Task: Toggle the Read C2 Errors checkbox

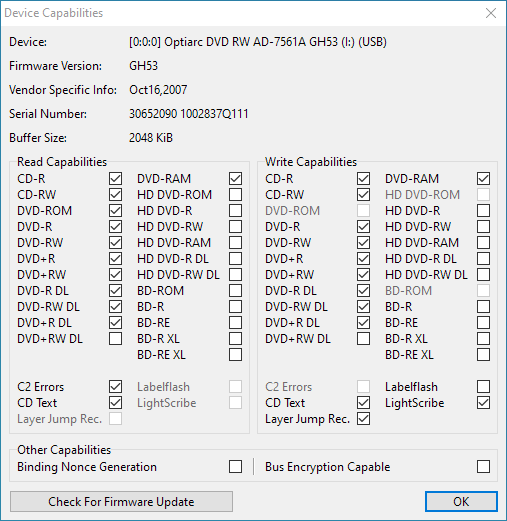Action: pos(115,387)
